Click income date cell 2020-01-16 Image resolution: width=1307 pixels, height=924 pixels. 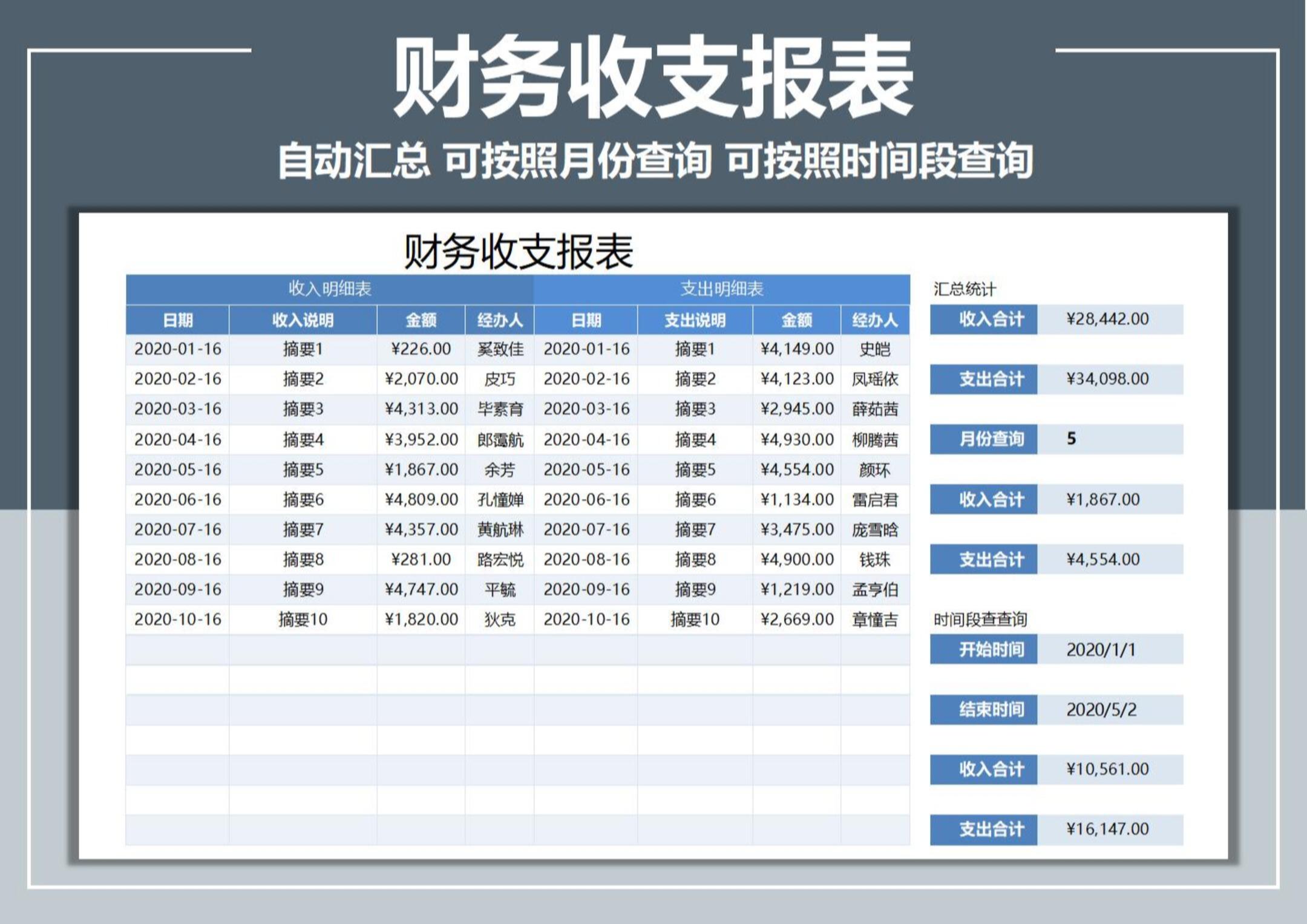(x=178, y=349)
